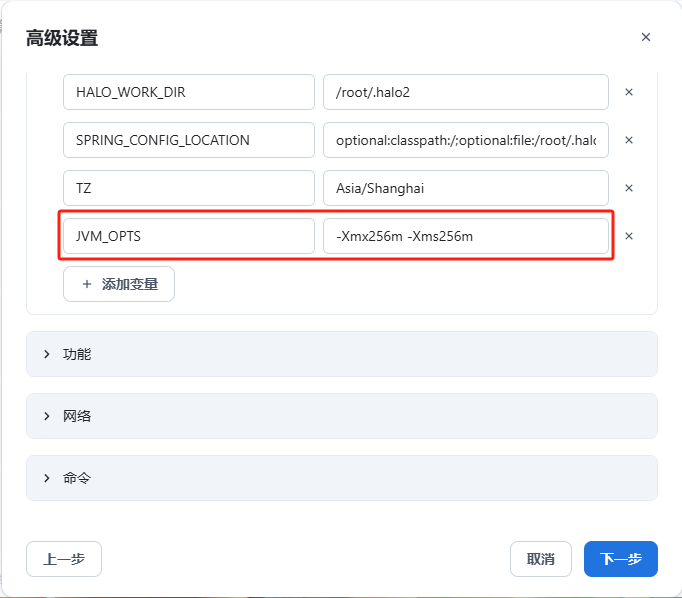
Task: Delete the JVM_OPTS variable row
Action: pyautogui.click(x=629, y=236)
